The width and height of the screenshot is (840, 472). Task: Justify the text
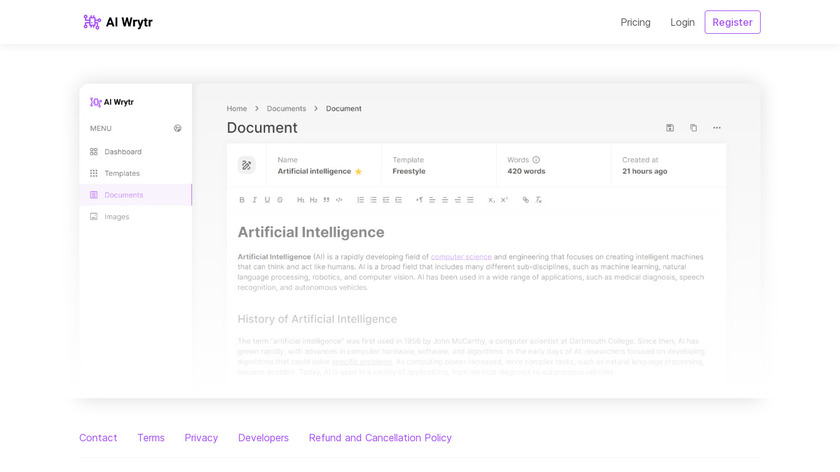[x=470, y=200]
